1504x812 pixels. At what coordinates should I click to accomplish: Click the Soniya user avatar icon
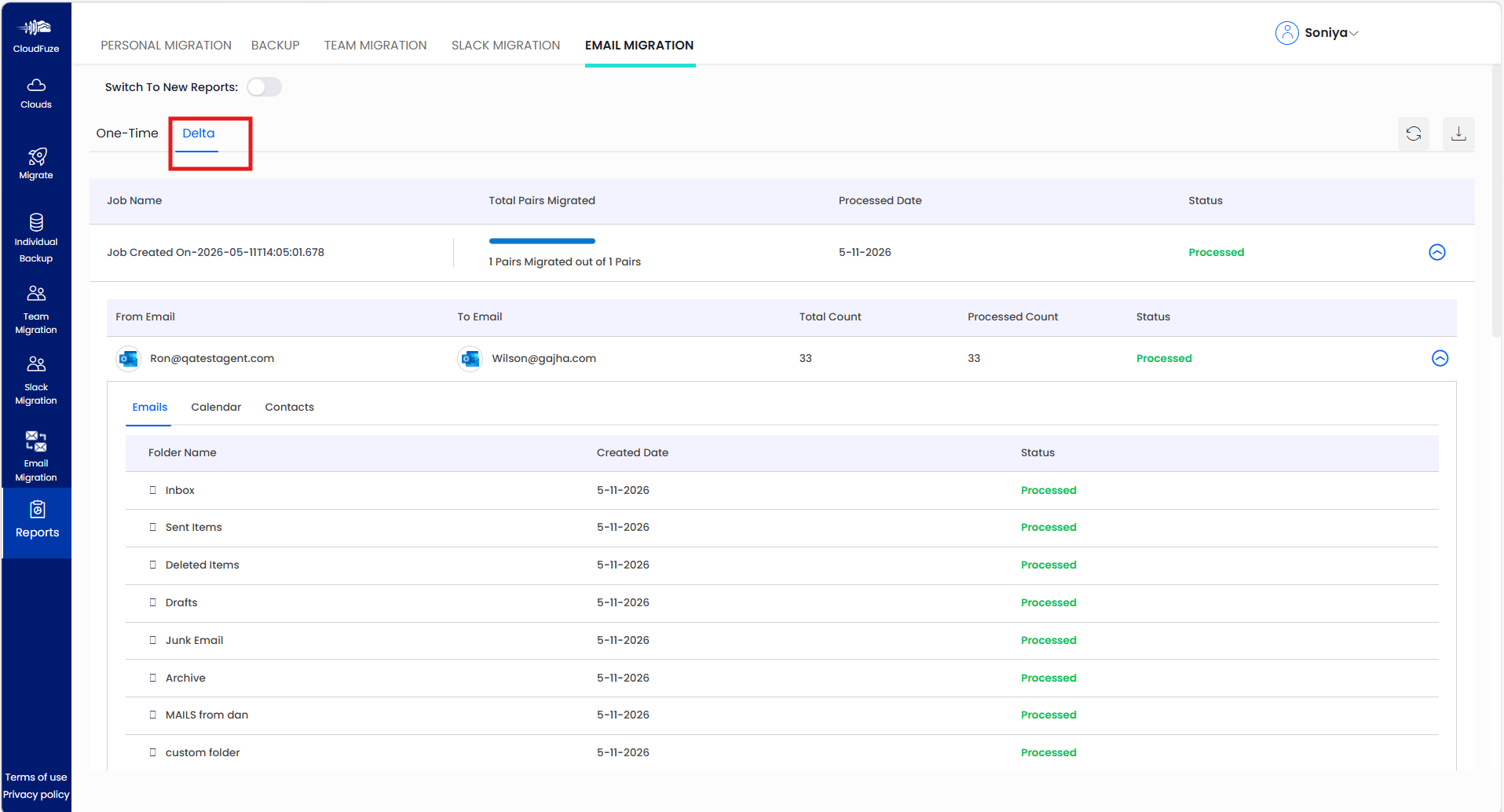point(1287,33)
